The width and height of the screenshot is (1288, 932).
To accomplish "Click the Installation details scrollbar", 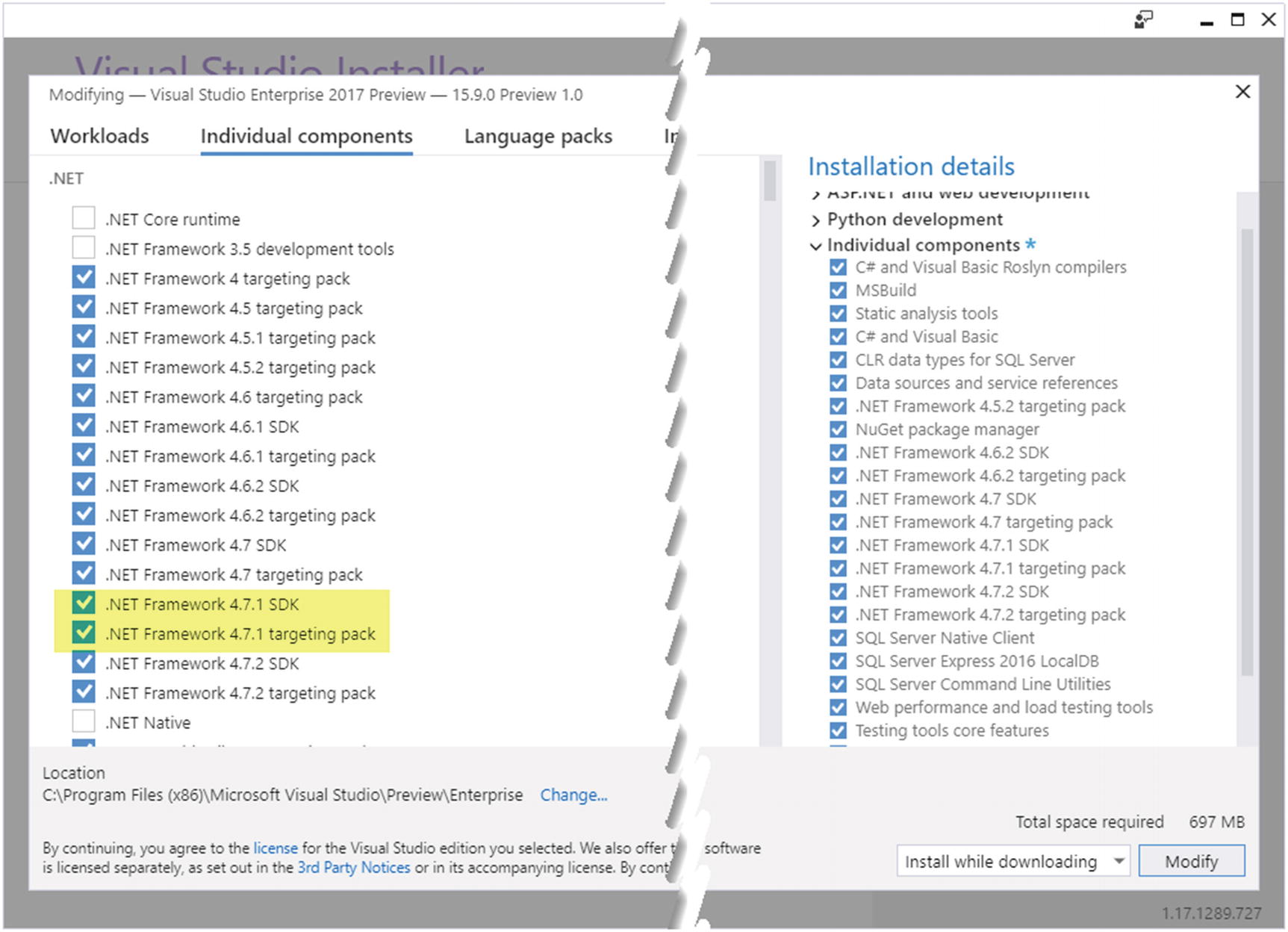I will (1247, 452).
